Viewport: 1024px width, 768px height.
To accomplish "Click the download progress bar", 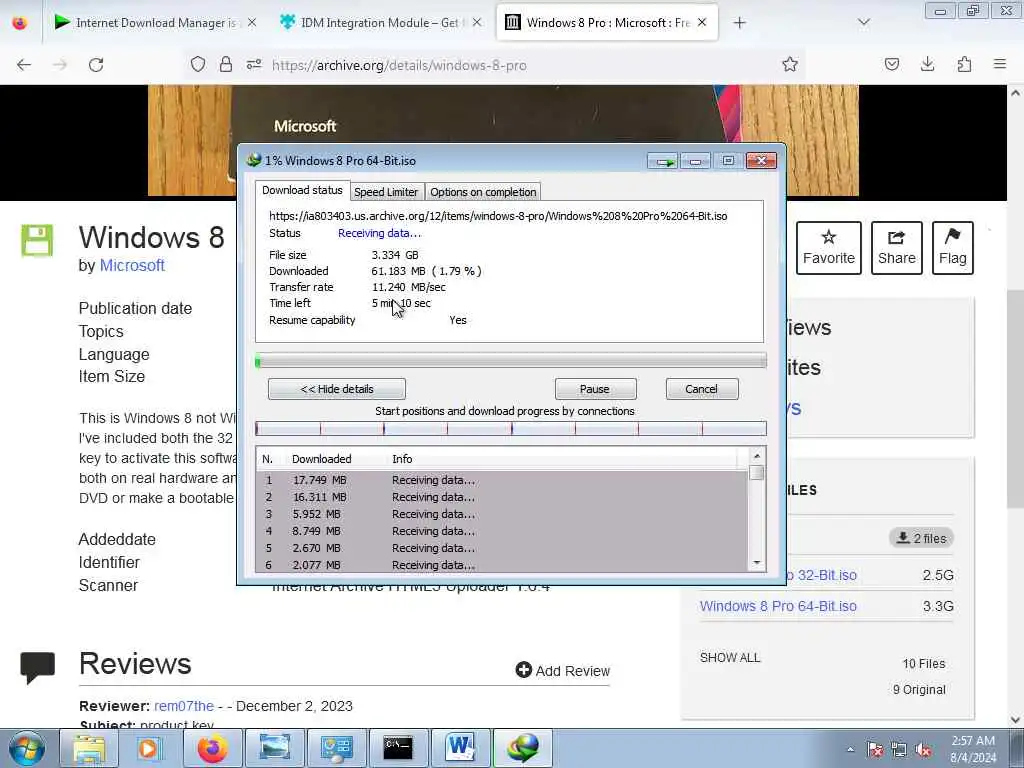I will pos(511,361).
